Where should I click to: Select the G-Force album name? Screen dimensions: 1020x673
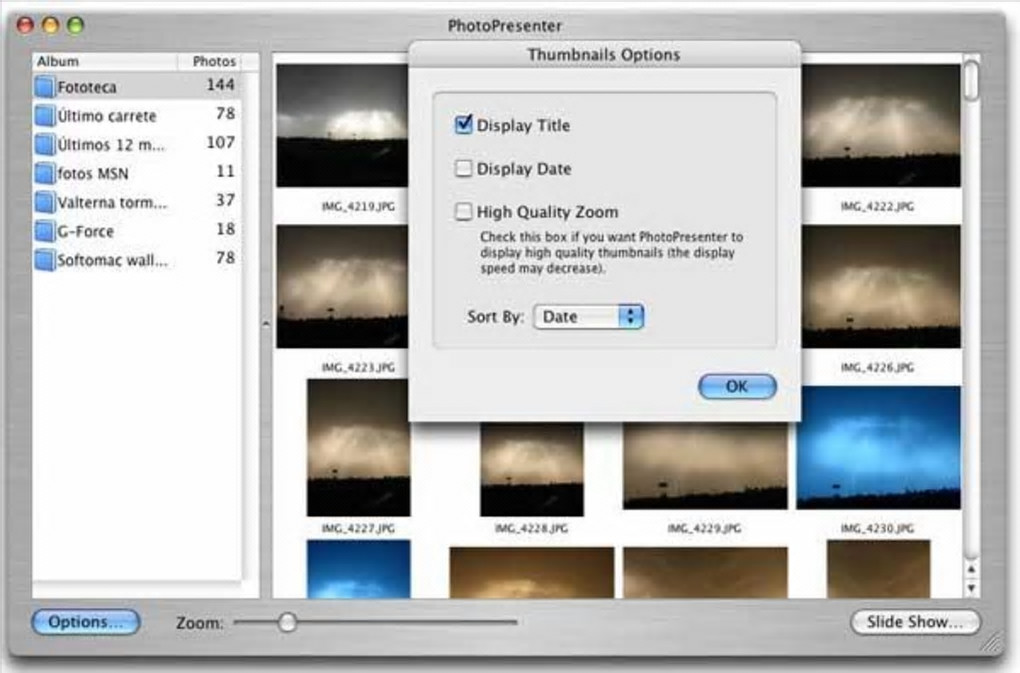pyautogui.click(x=85, y=231)
